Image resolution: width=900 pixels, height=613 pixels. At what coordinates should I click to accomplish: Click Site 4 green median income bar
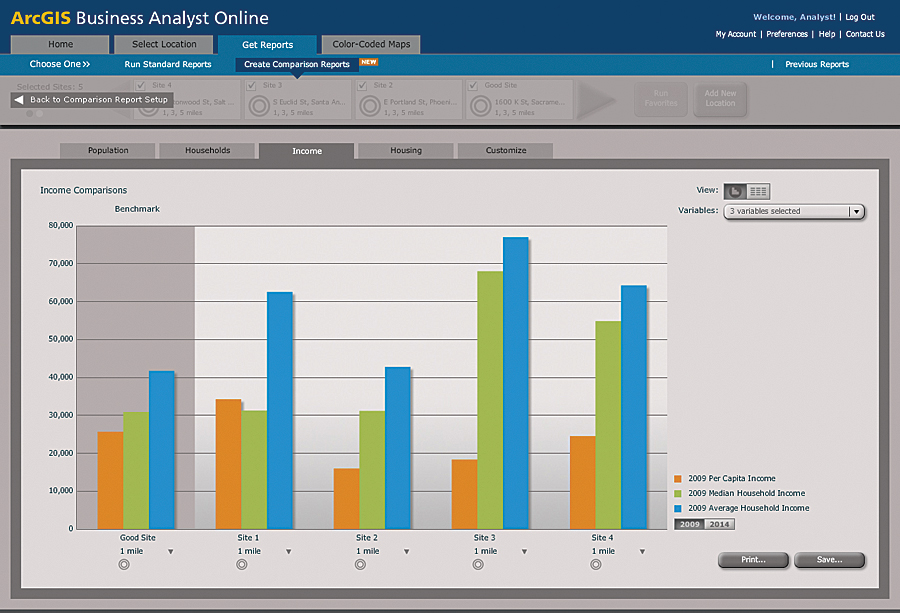(x=608, y=425)
